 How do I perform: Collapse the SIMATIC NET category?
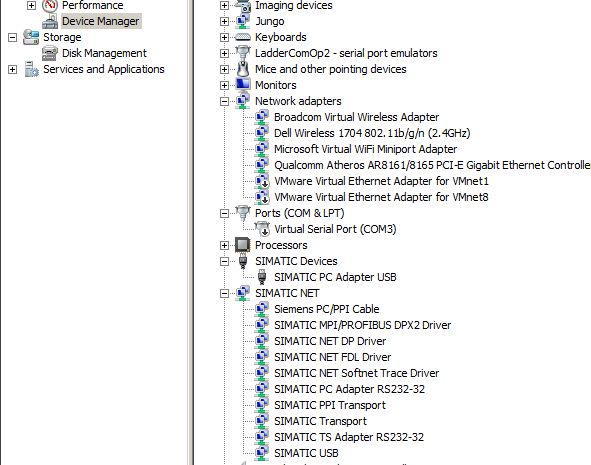(224, 294)
